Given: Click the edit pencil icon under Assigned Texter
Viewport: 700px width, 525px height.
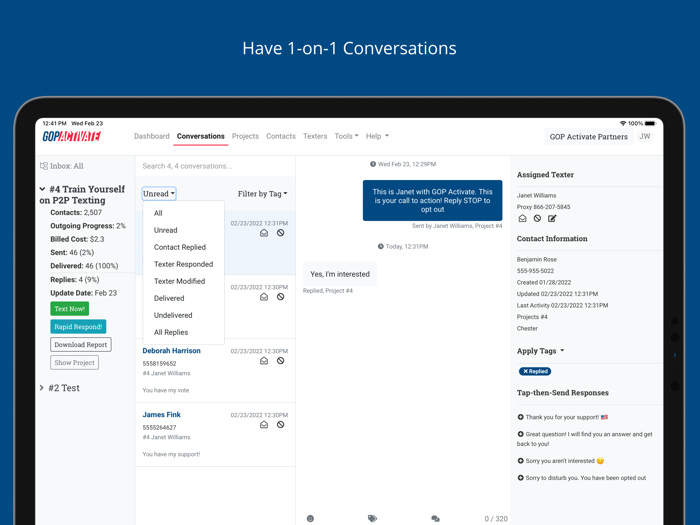Looking at the screenshot, I should [552, 218].
